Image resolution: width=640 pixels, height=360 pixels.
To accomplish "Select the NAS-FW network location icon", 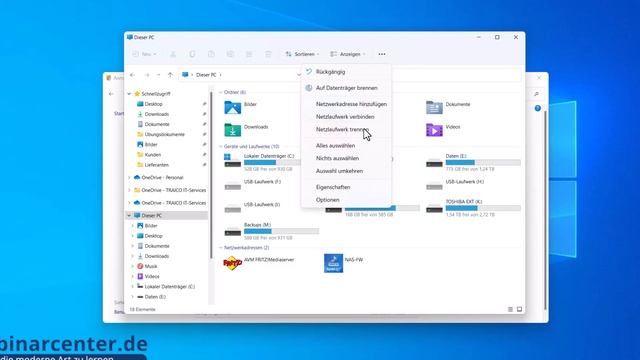I will click(333, 263).
